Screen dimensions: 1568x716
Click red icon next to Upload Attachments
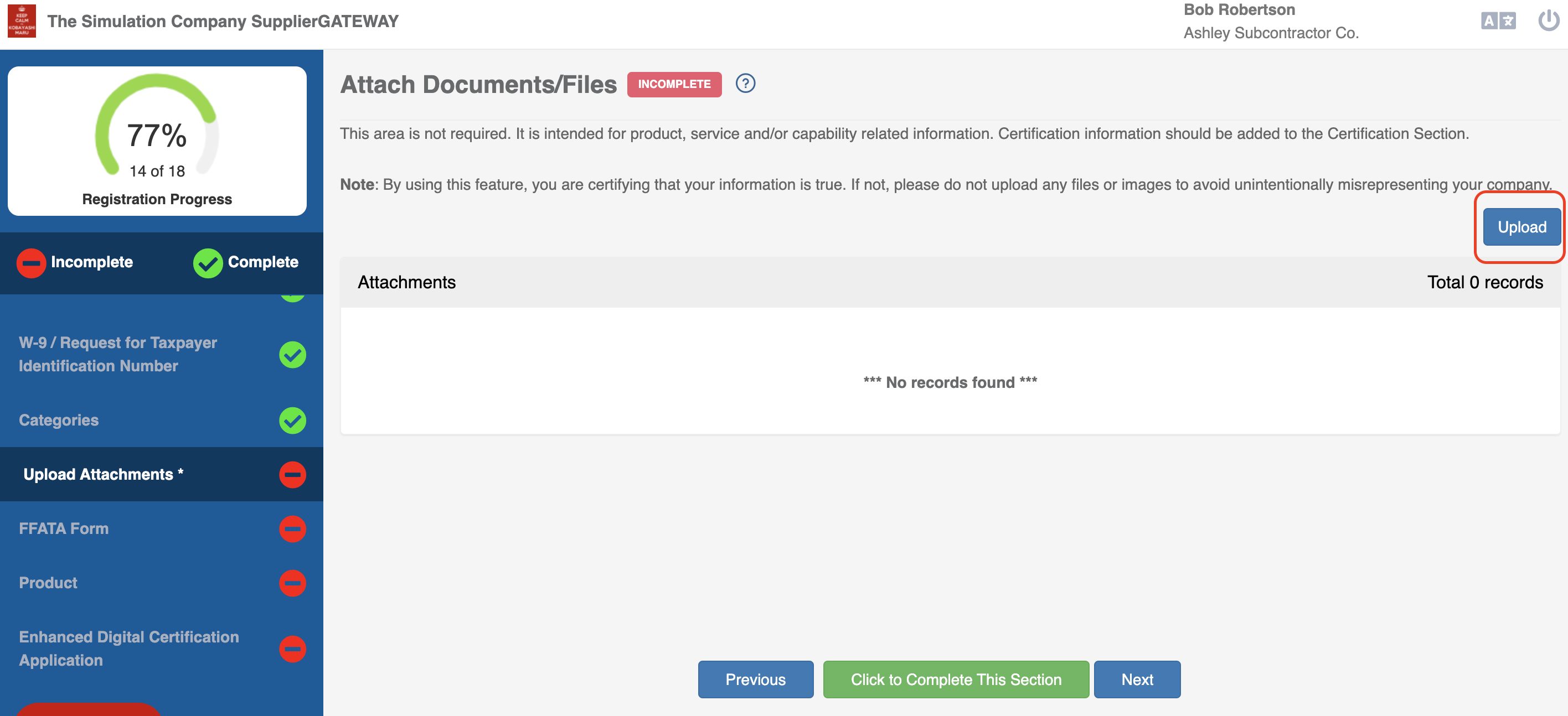point(292,475)
